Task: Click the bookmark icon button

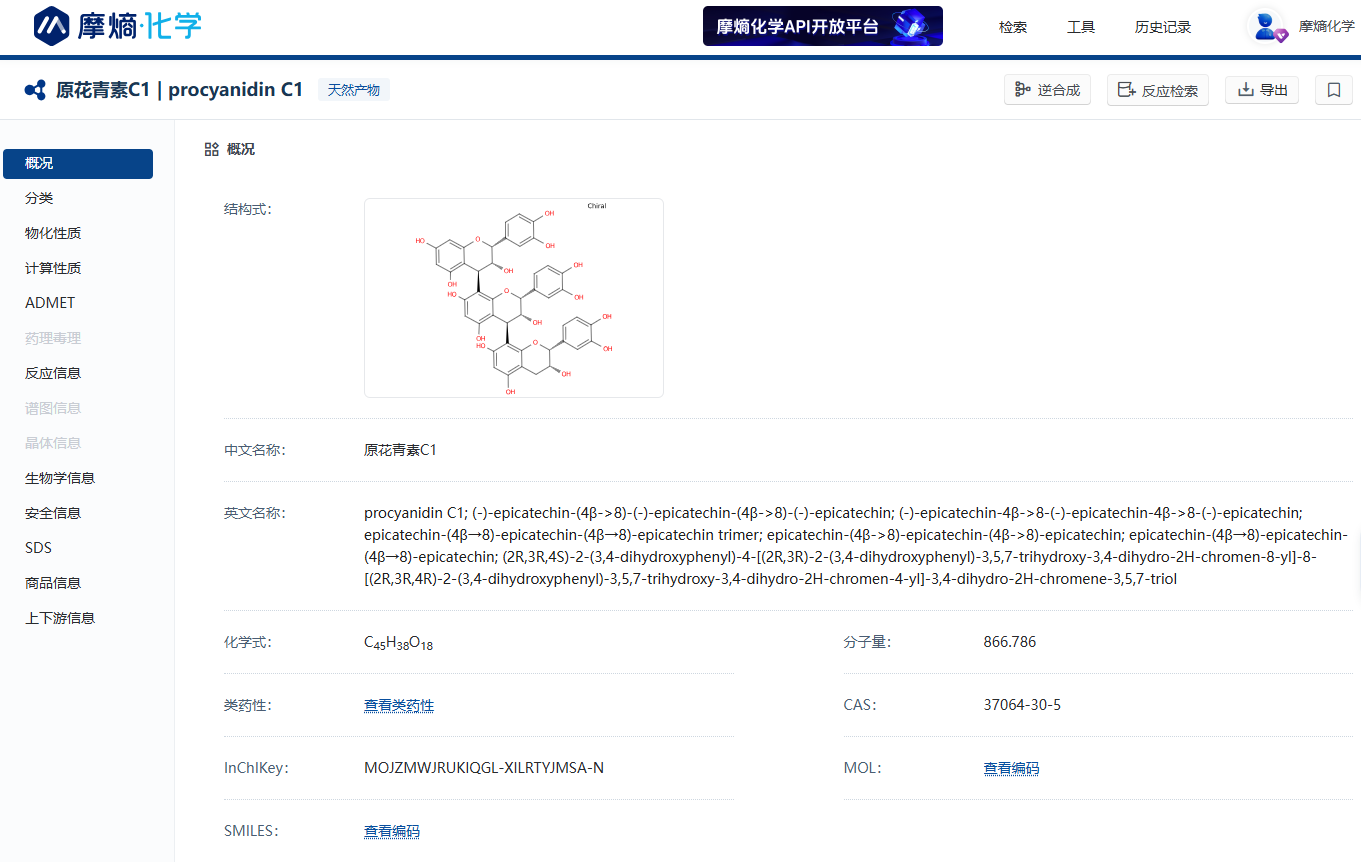Action: [1333, 90]
